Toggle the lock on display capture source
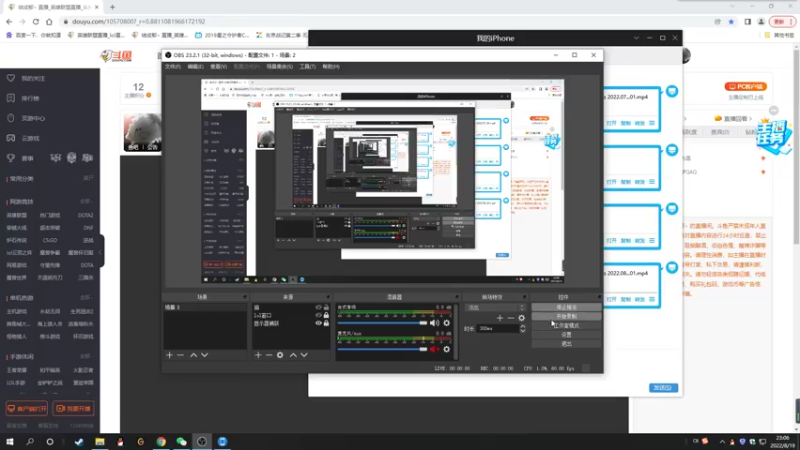800x450 pixels. [326, 323]
